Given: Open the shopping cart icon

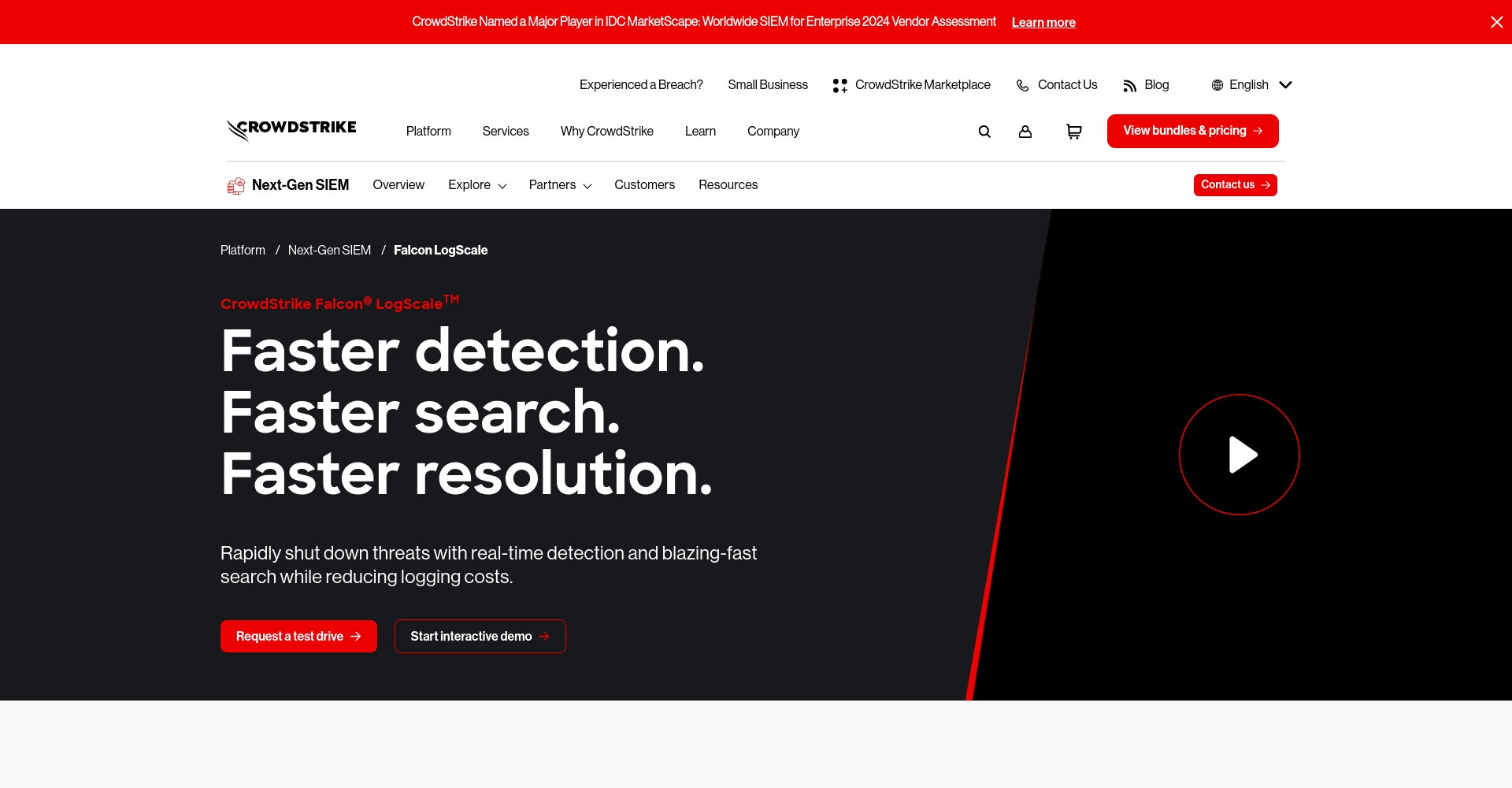Looking at the screenshot, I should (x=1074, y=132).
